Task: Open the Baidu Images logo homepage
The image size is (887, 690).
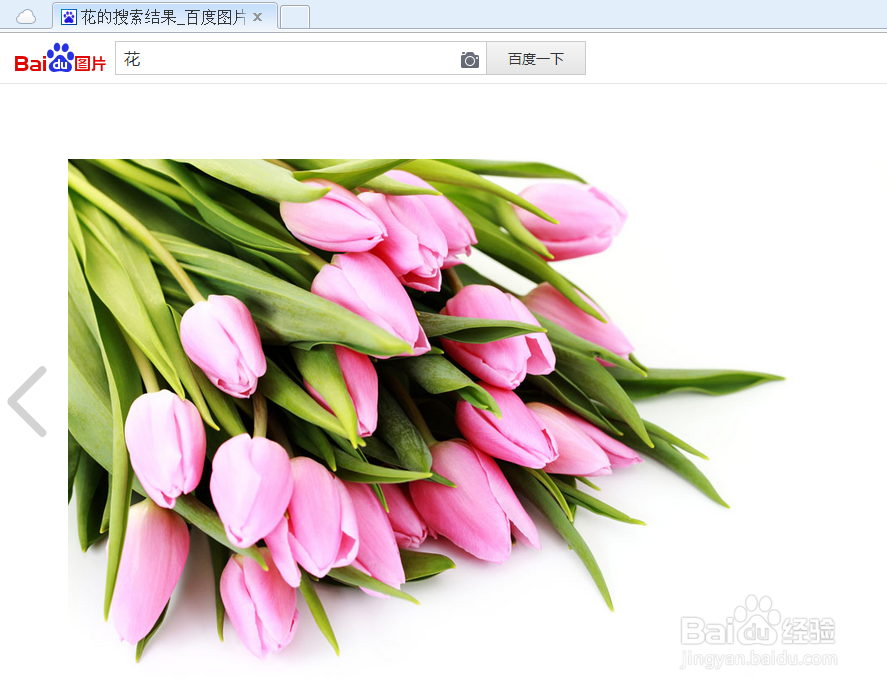Action: point(60,58)
